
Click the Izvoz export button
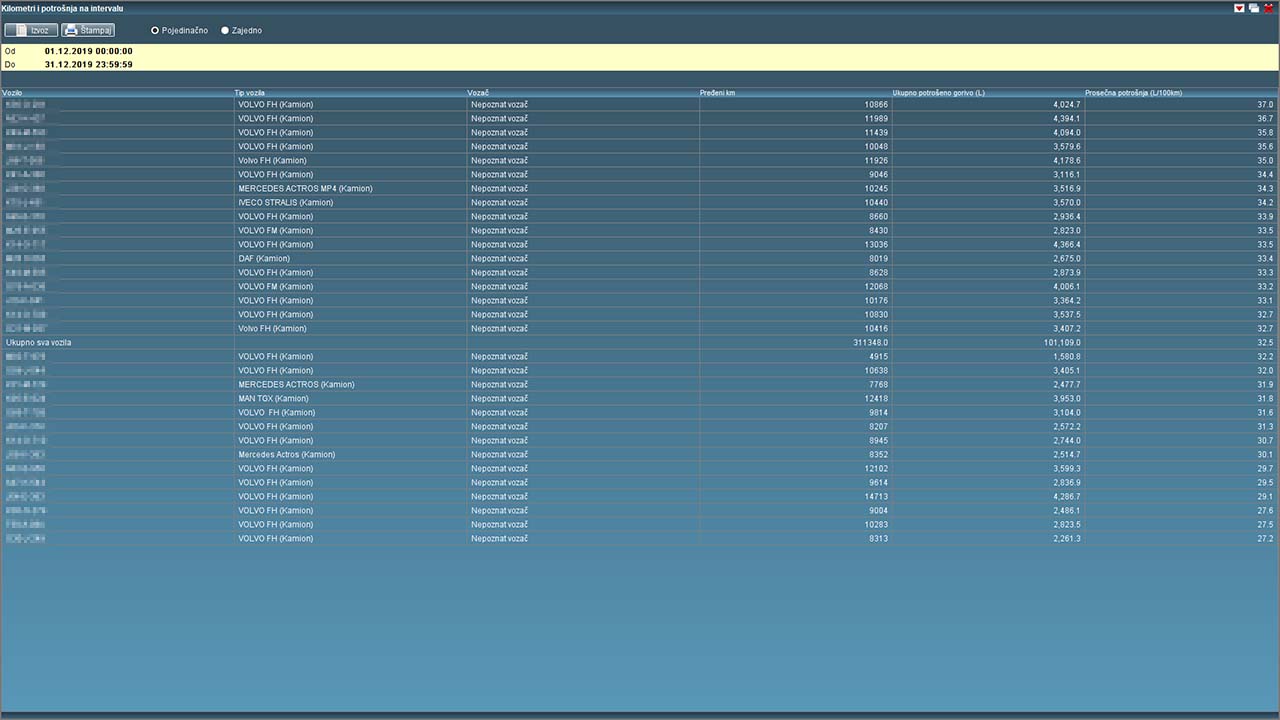pos(30,31)
